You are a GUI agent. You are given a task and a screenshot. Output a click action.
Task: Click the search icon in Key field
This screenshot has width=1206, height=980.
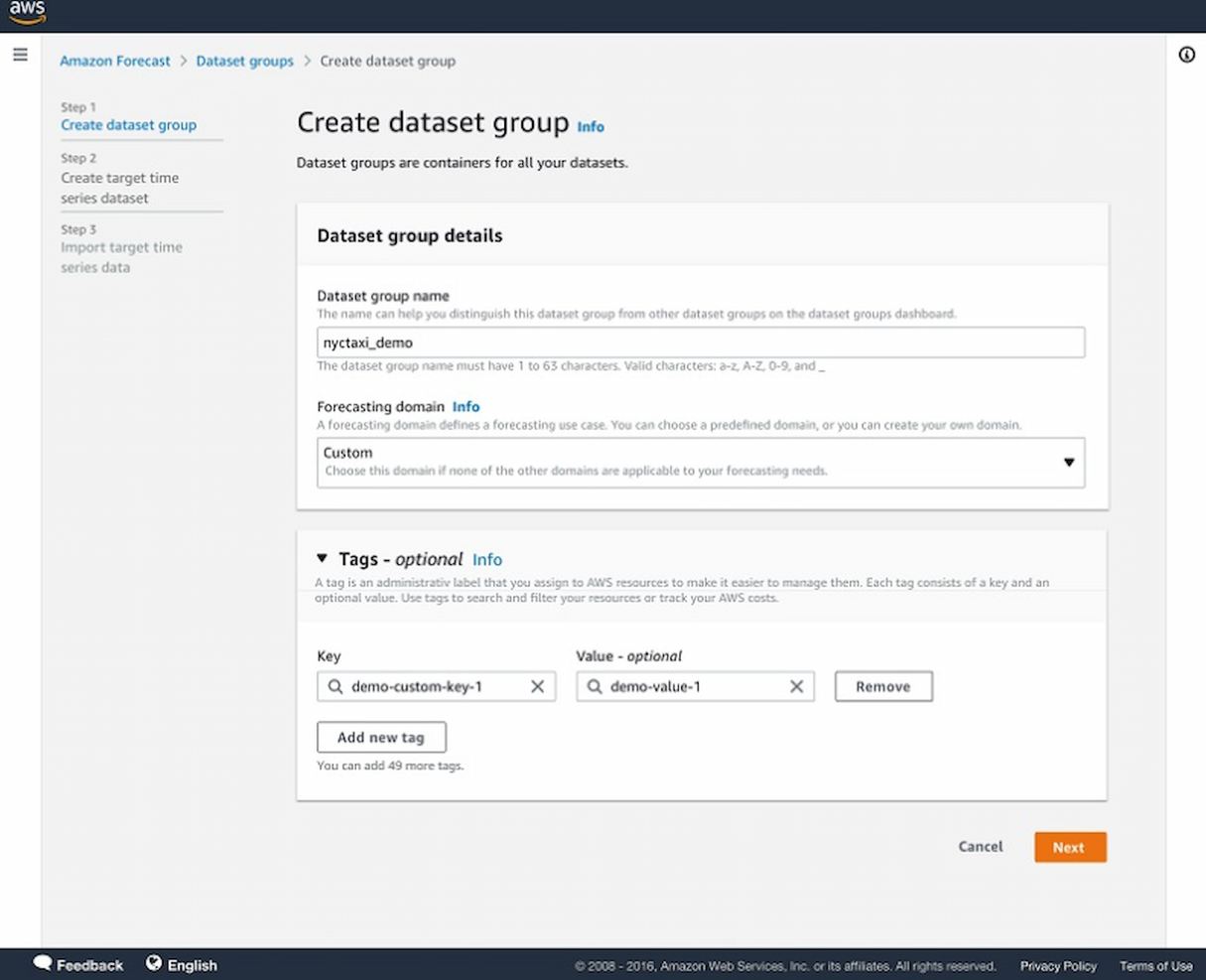click(x=335, y=686)
